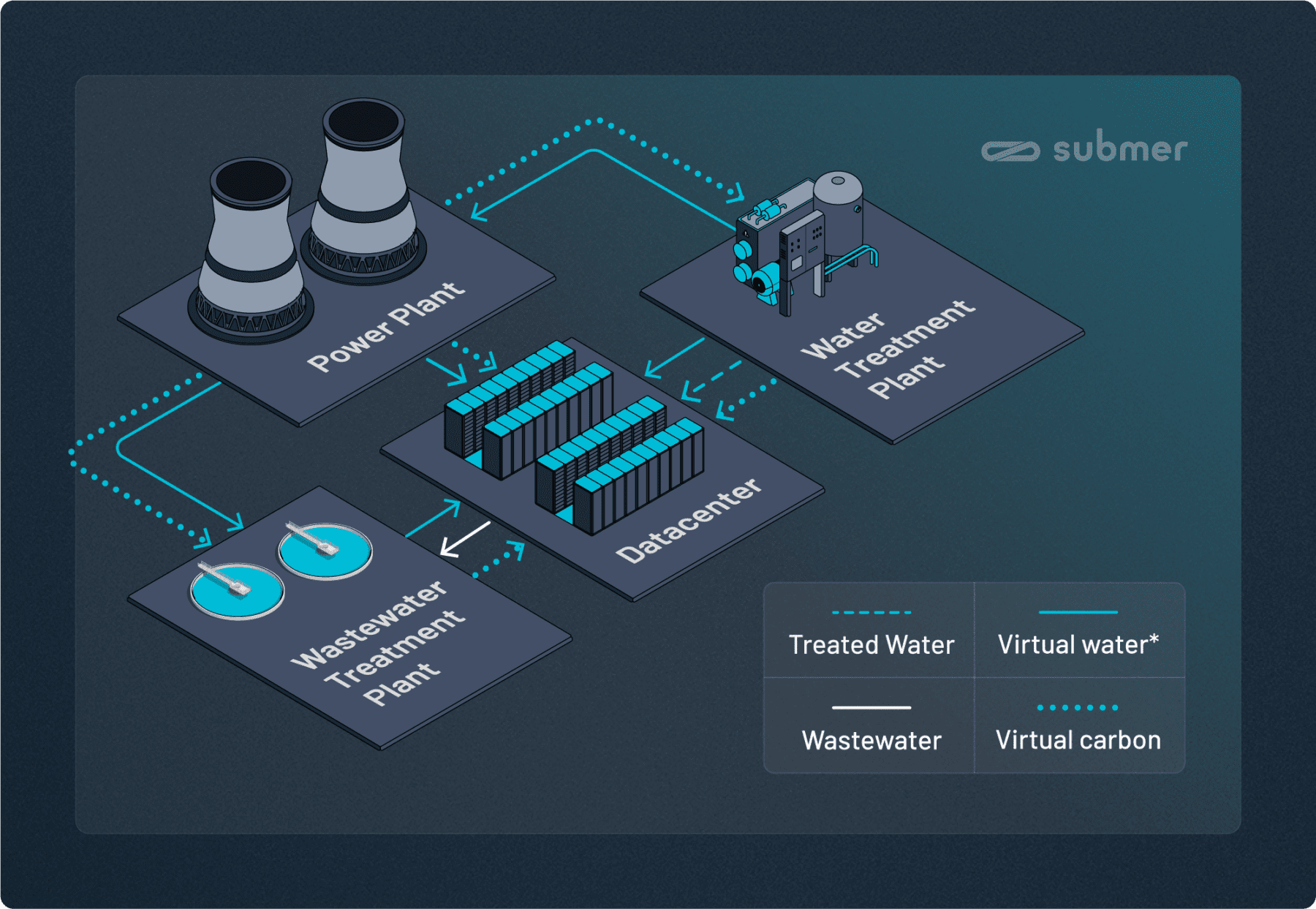The height and width of the screenshot is (909, 1316).
Task: Click the "Wastewater Treatment Plant" label
Action: pyautogui.click(x=379, y=643)
